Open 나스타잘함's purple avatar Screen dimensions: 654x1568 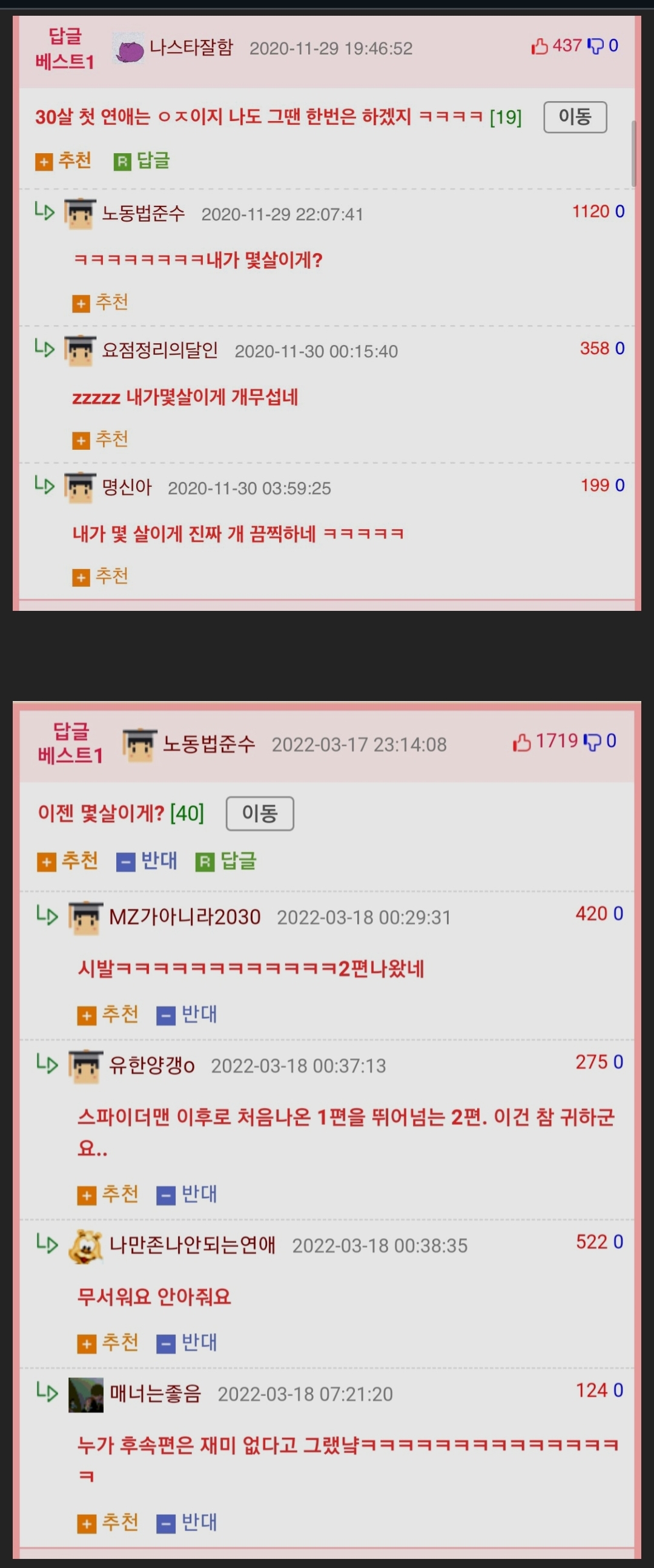point(128,48)
